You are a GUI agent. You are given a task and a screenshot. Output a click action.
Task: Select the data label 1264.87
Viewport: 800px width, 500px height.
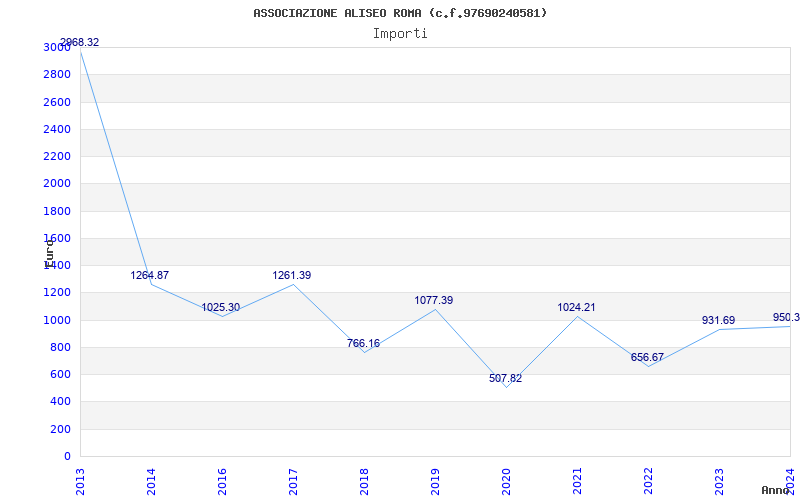pos(149,276)
